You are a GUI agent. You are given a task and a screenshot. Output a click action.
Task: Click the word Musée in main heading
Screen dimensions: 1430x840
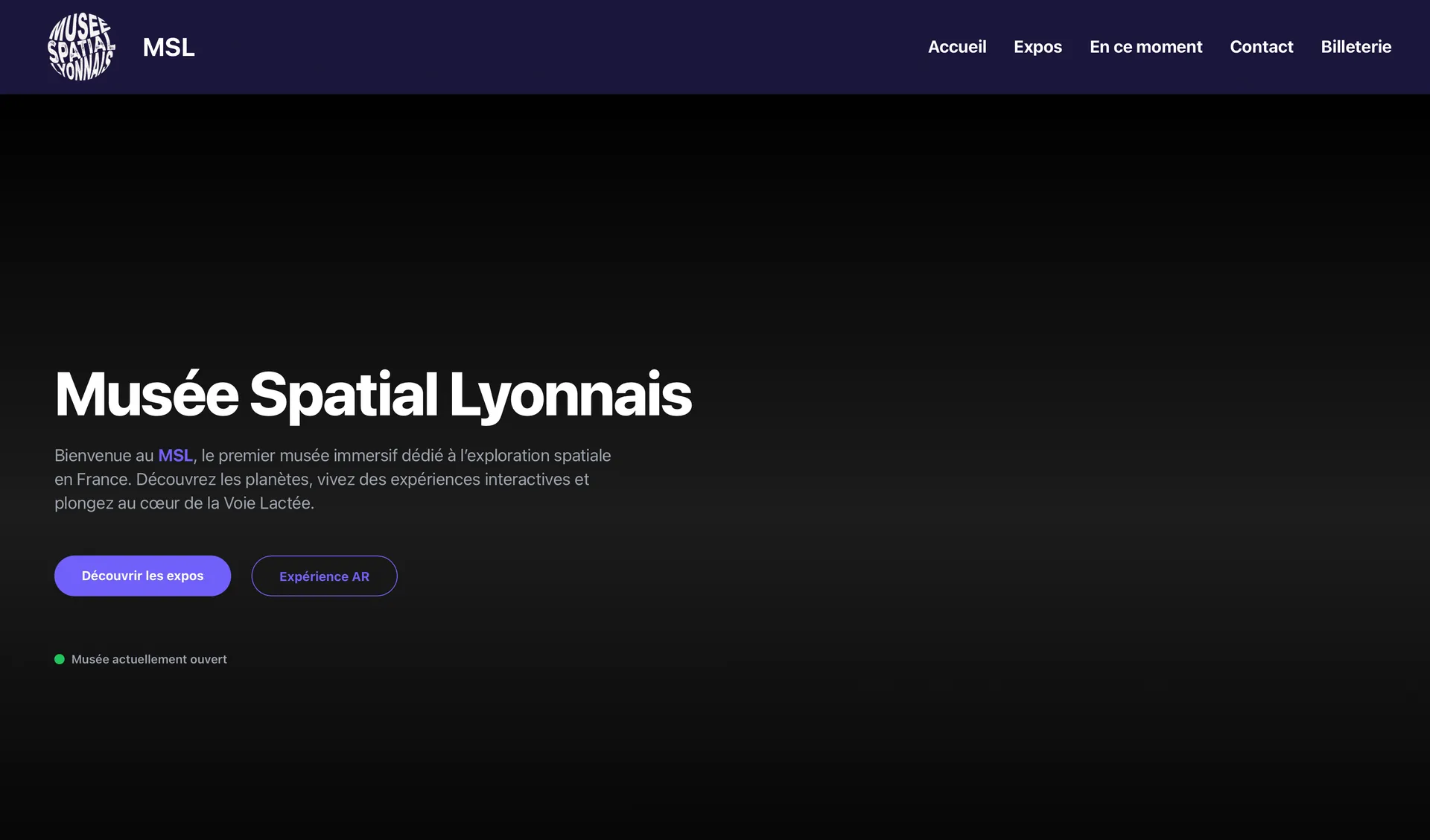tap(147, 395)
